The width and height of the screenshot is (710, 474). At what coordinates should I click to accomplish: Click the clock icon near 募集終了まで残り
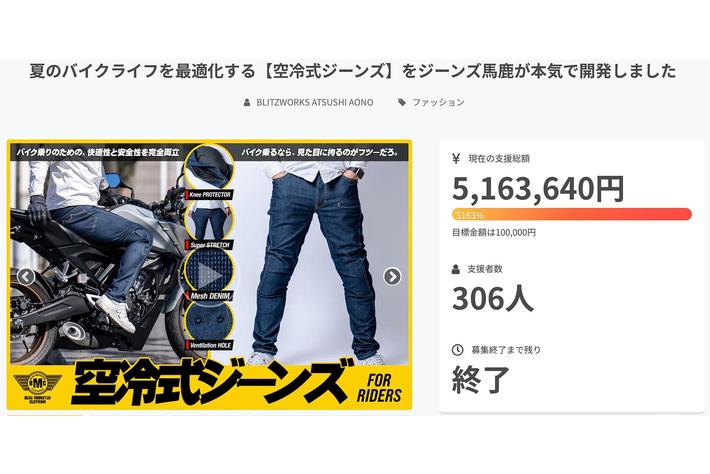pyautogui.click(x=457, y=350)
